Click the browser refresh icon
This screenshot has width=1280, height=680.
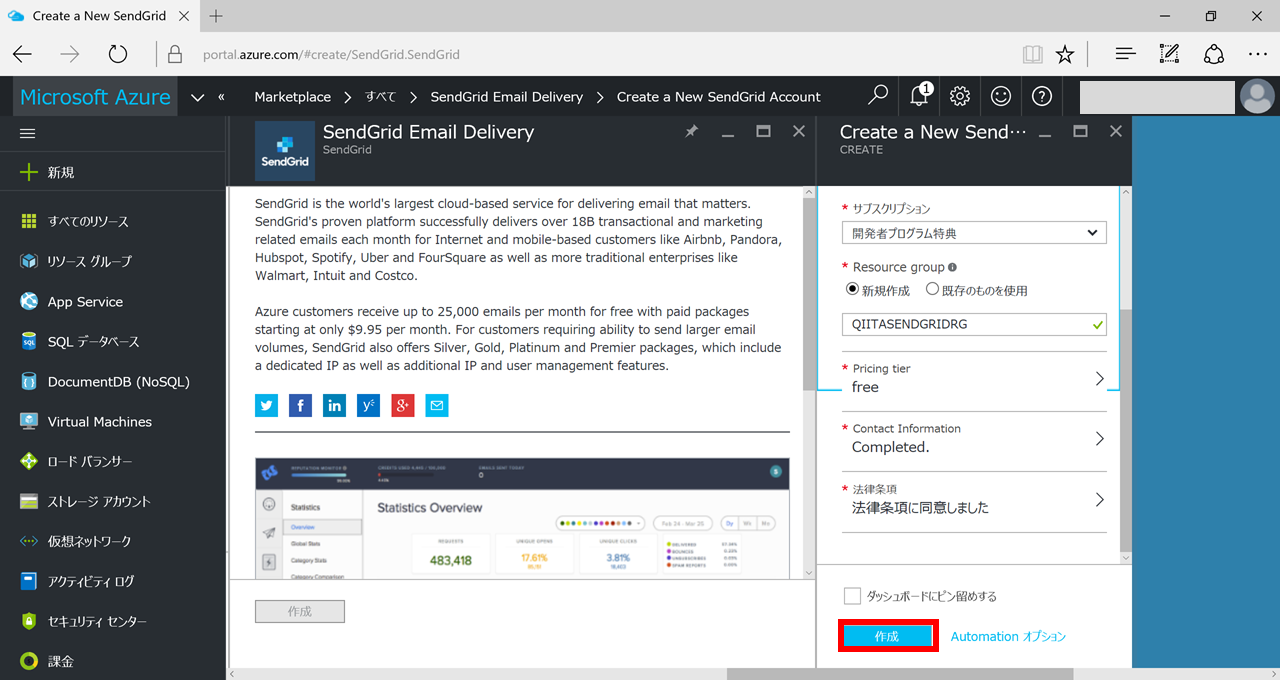pos(118,54)
